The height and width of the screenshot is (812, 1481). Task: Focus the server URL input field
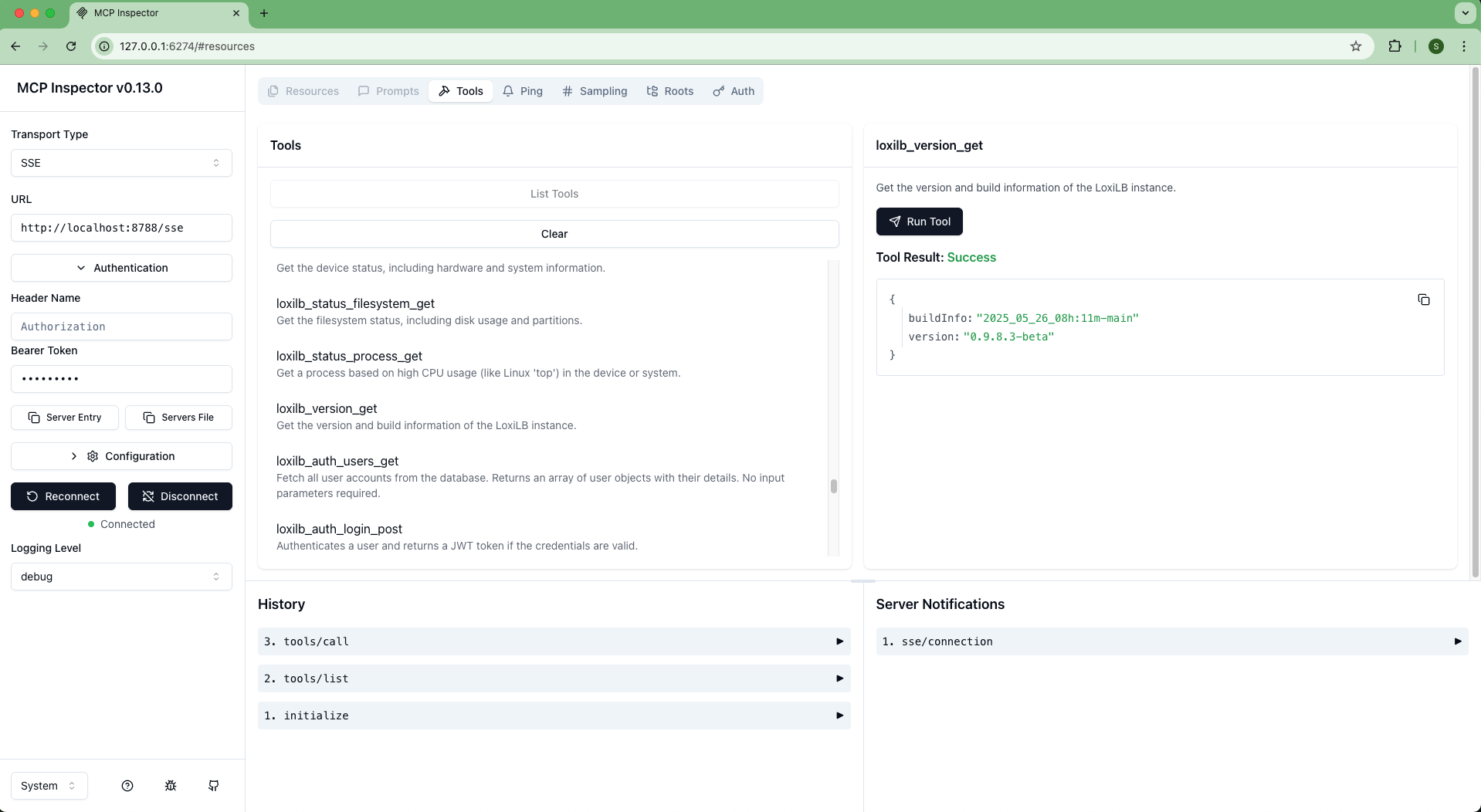[x=121, y=228]
